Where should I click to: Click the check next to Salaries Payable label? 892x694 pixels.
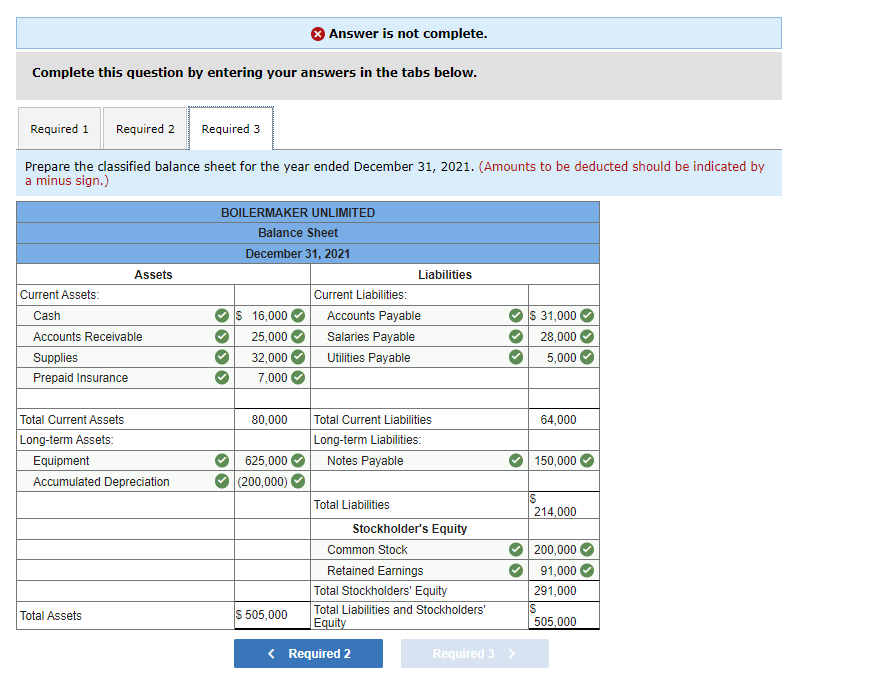pyautogui.click(x=516, y=337)
